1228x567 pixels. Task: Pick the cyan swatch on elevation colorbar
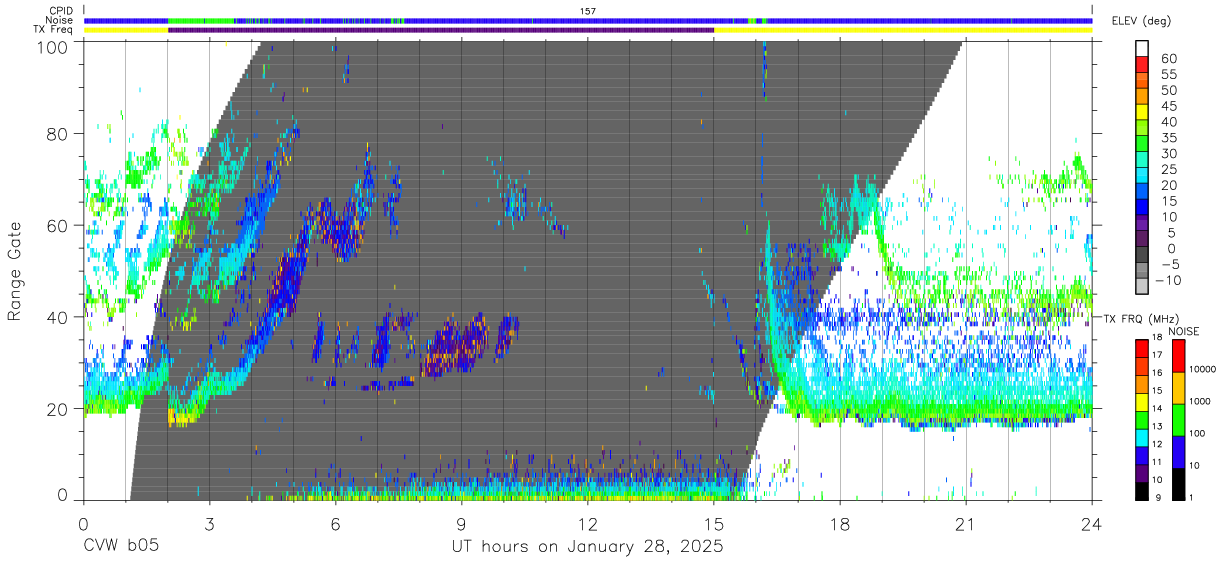pos(1143,177)
